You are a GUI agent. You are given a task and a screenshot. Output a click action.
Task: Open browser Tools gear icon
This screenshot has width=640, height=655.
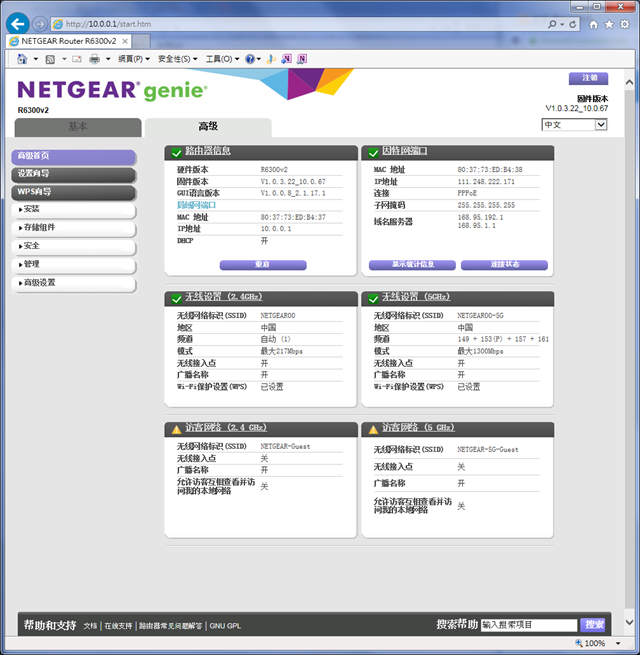tap(625, 25)
